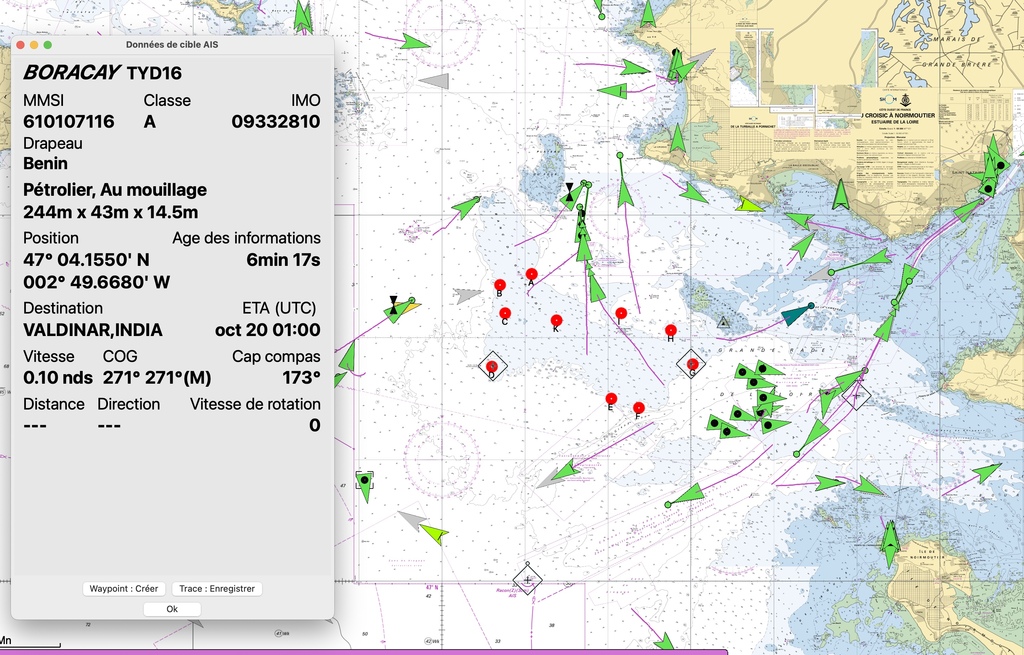The width and height of the screenshot is (1024, 655).
Task: Select yellow-green AIS target at lower left
Action: coord(434,534)
